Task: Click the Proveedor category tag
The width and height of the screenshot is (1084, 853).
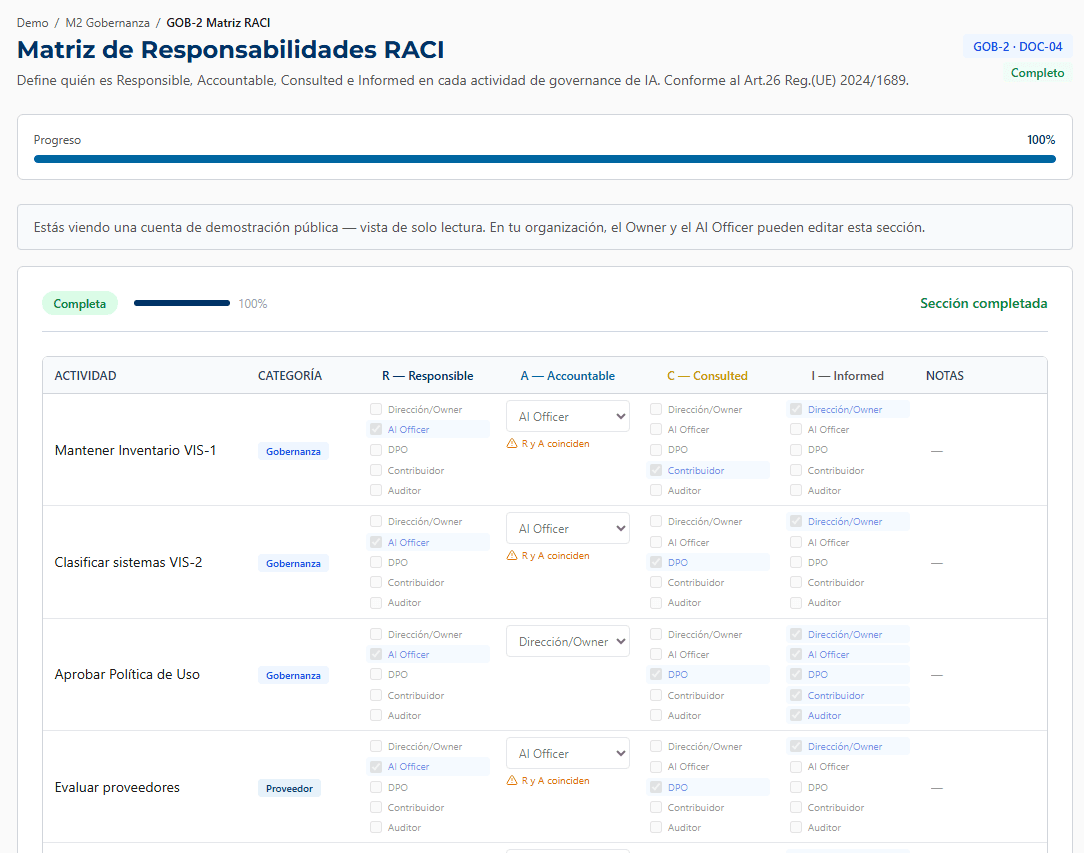Action: pos(289,788)
